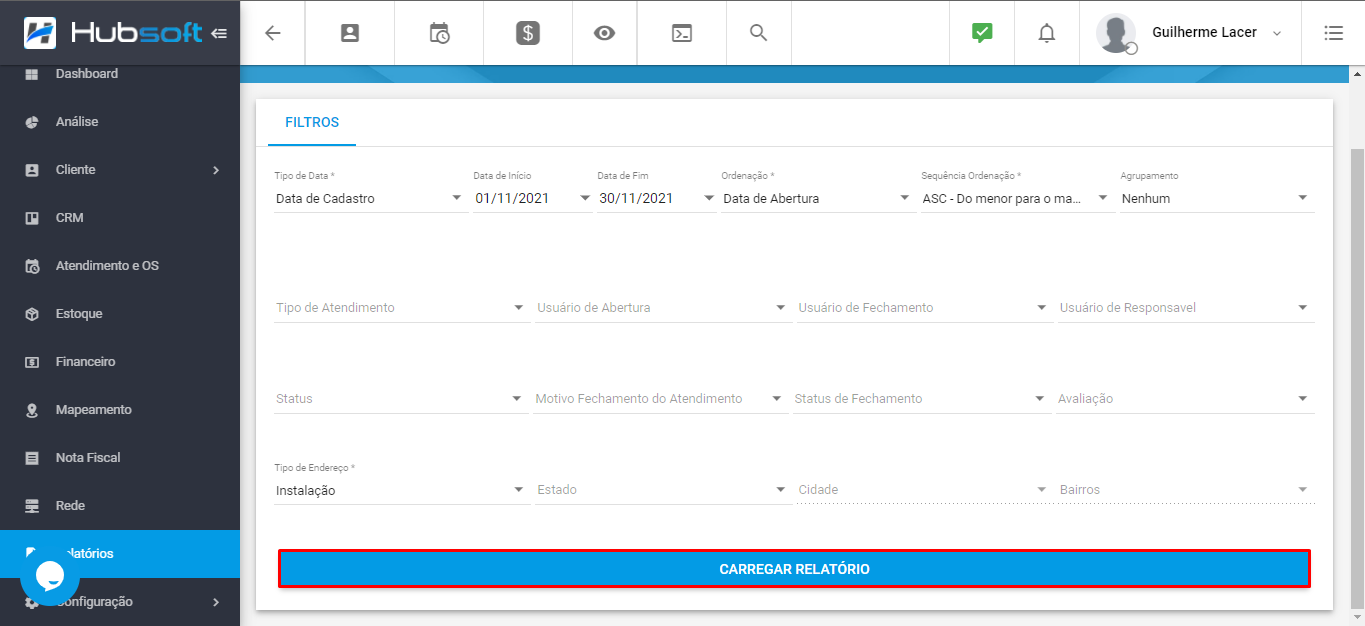Open the chat bubble in bottom left corner
Image resolution: width=1365 pixels, height=626 pixels.
(x=49, y=576)
